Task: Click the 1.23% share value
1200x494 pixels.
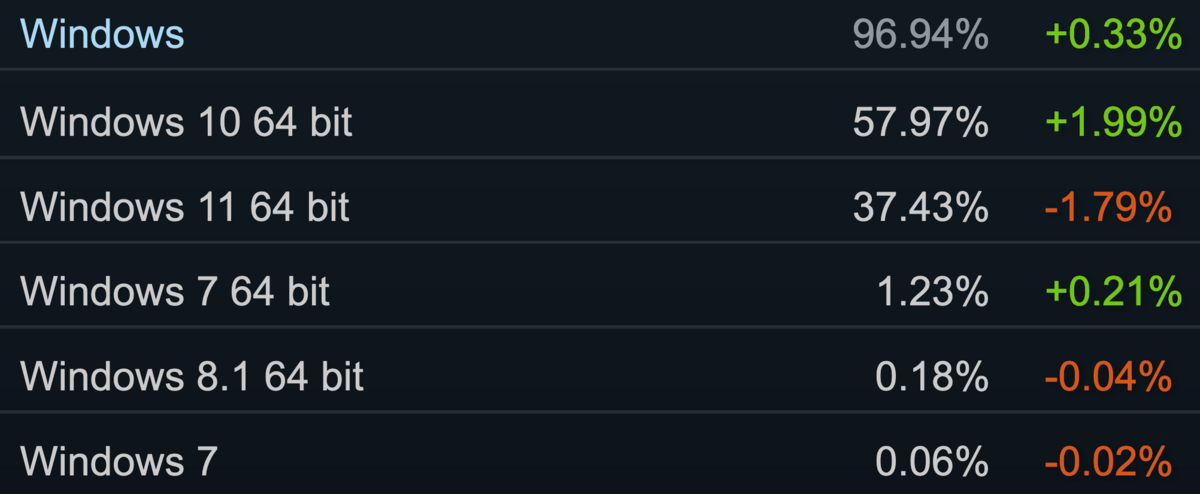Action: pyautogui.click(x=932, y=292)
